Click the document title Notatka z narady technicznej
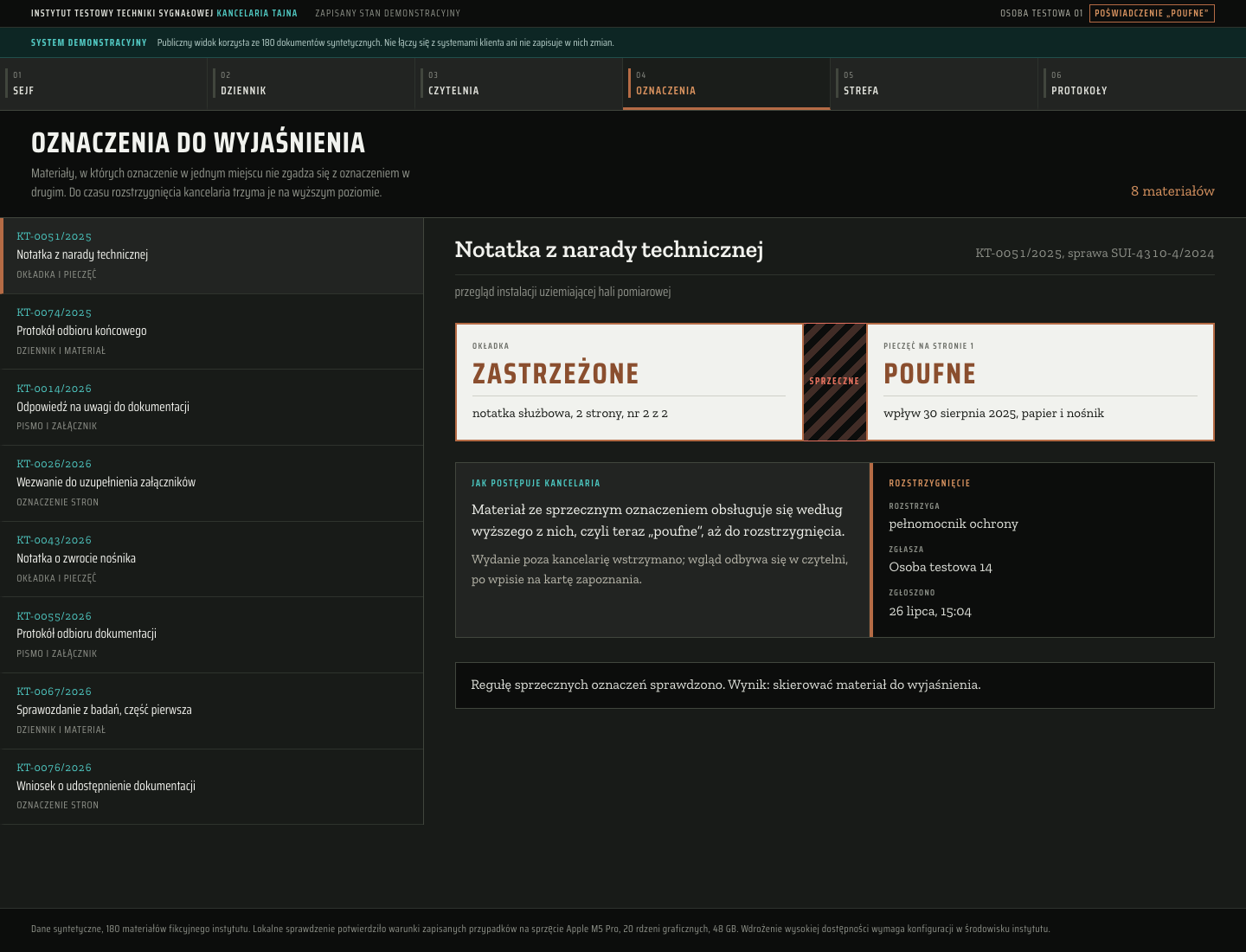1246x952 pixels. 609,250
